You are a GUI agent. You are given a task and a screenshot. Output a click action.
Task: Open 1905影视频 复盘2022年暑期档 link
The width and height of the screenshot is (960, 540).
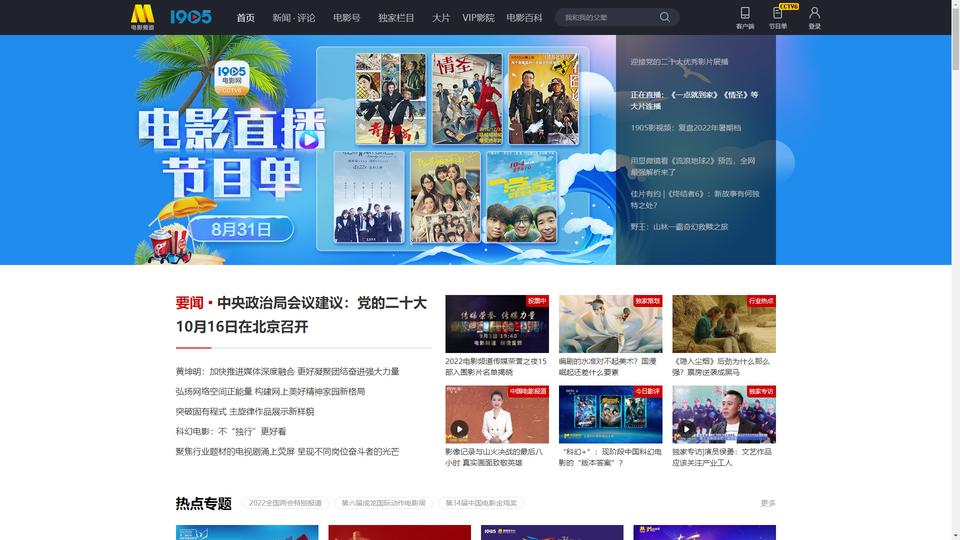point(686,128)
